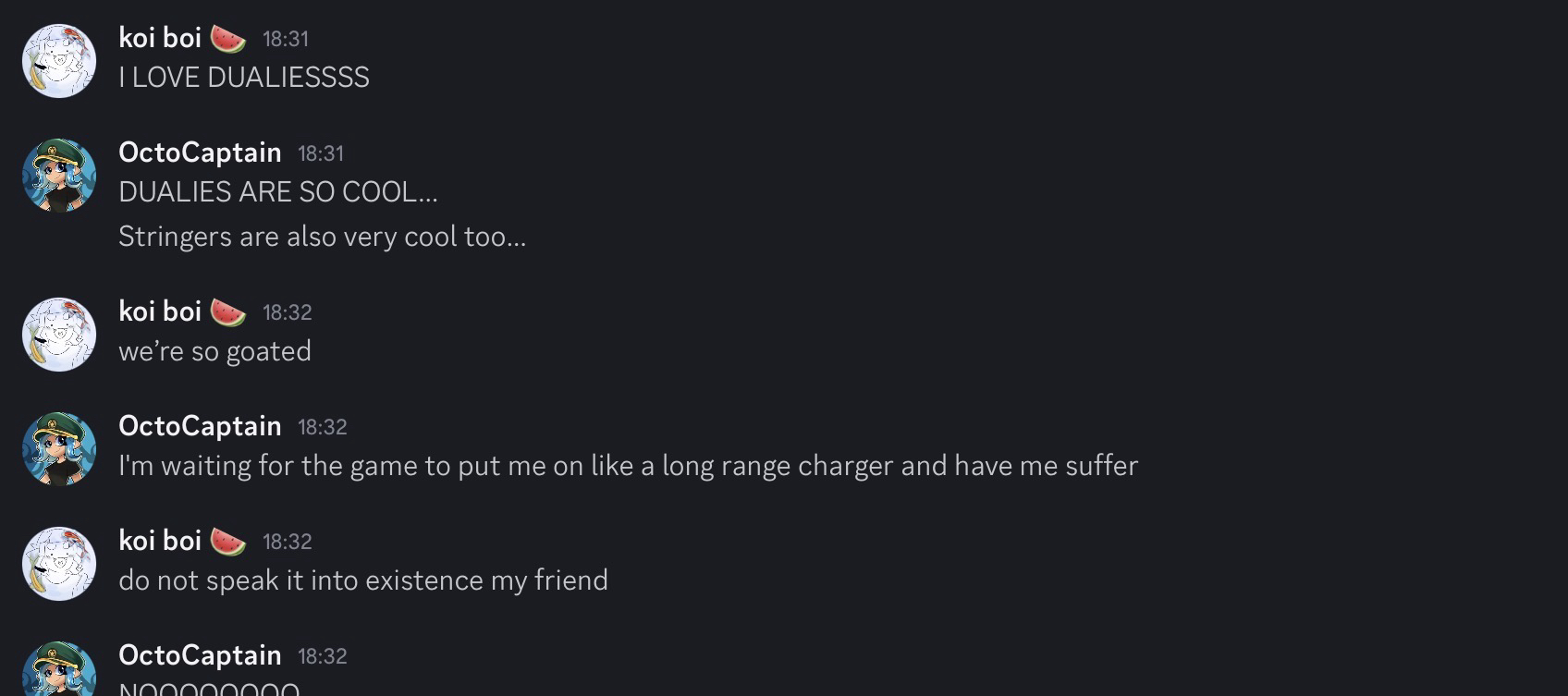
Task: Select the koi boi username above "do not speak it"
Action: 160,541
